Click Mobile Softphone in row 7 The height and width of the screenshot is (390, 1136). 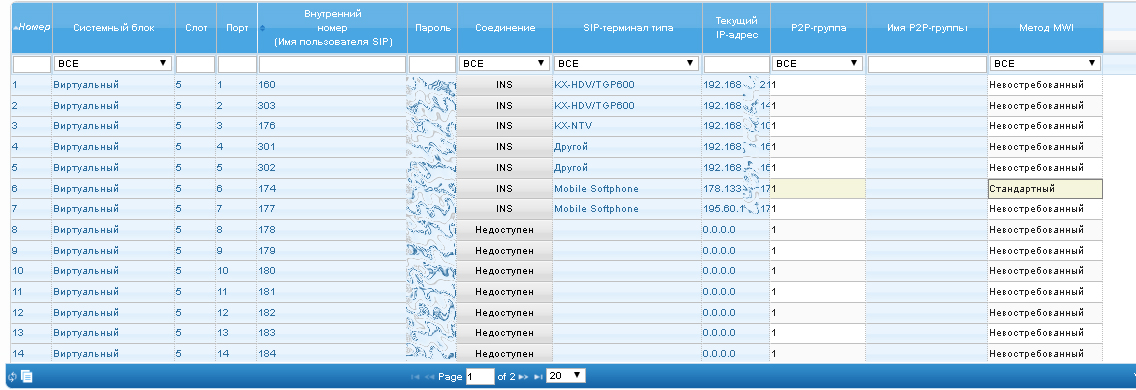point(596,209)
